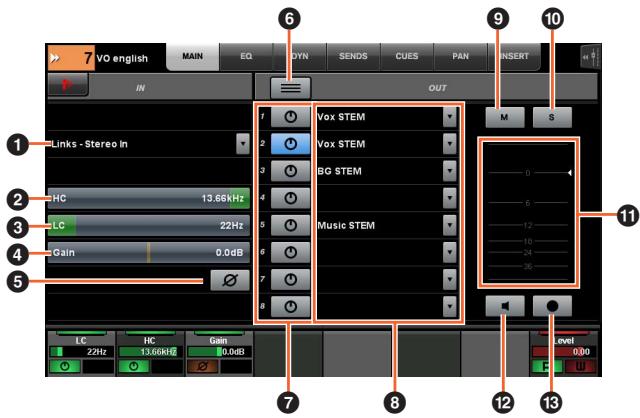Click the speaker monitor button
This screenshot has width=640, height=418.
tap(505, 306)
